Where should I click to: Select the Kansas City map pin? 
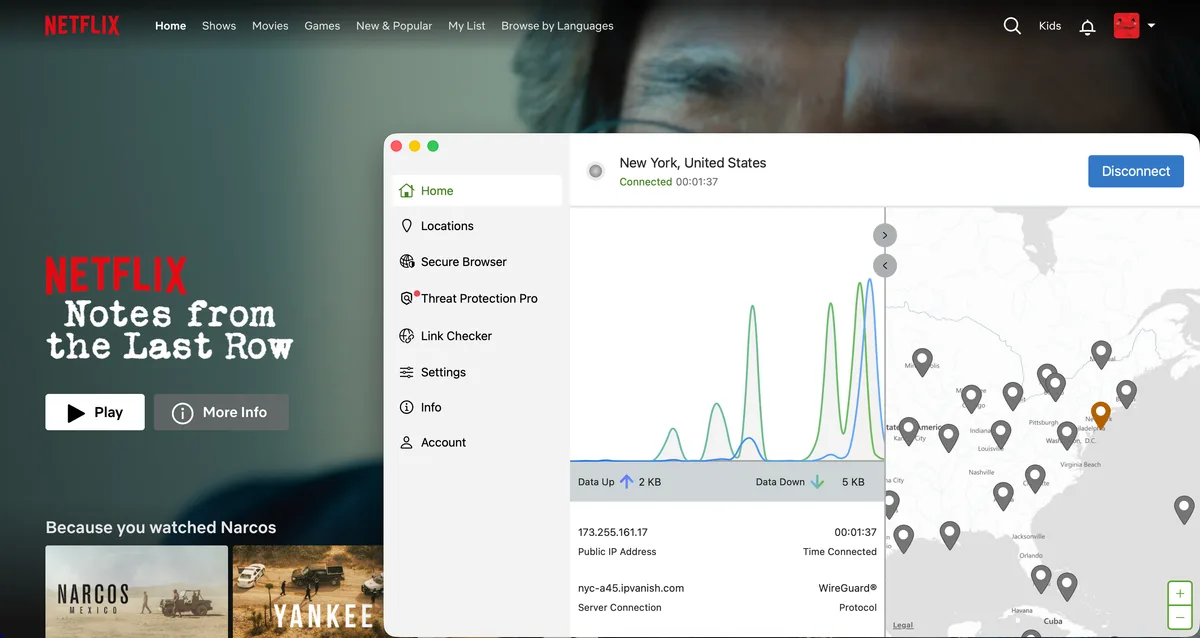[908, 430]
